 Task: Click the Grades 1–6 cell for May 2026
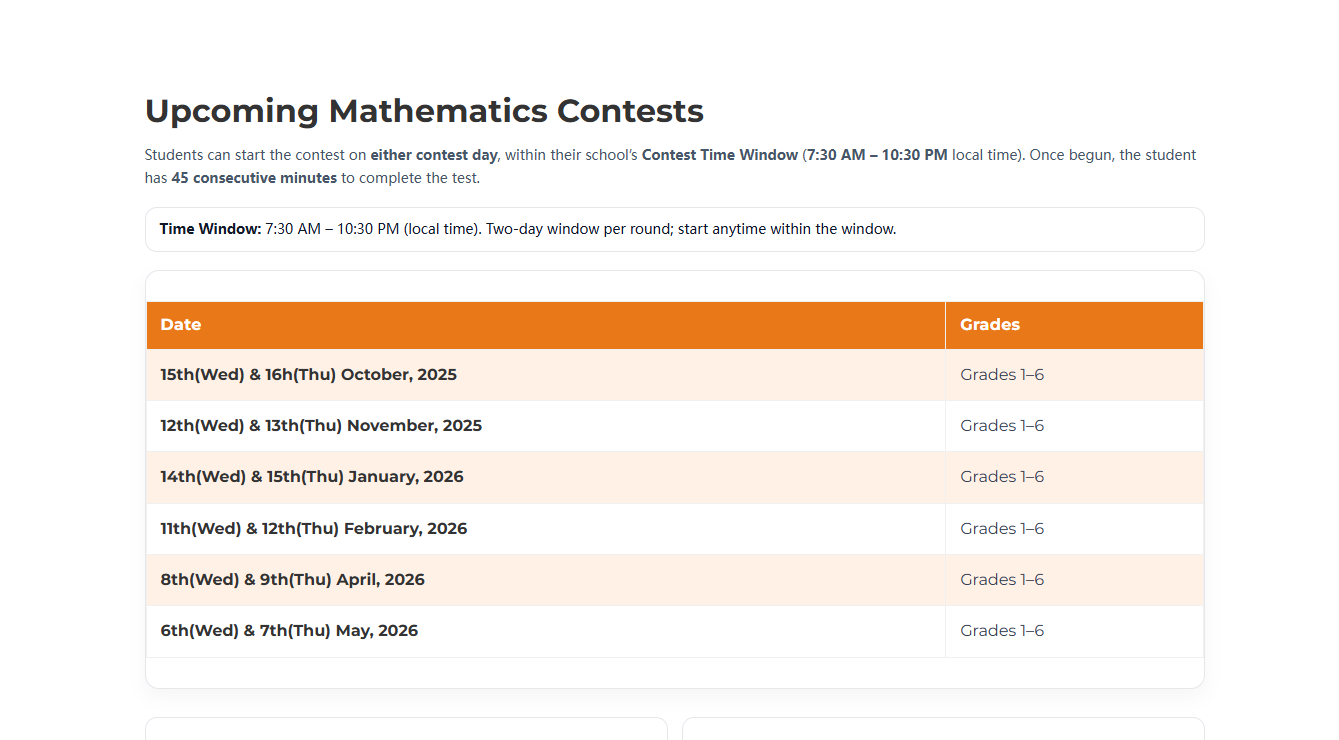[x=1002, y=631]
